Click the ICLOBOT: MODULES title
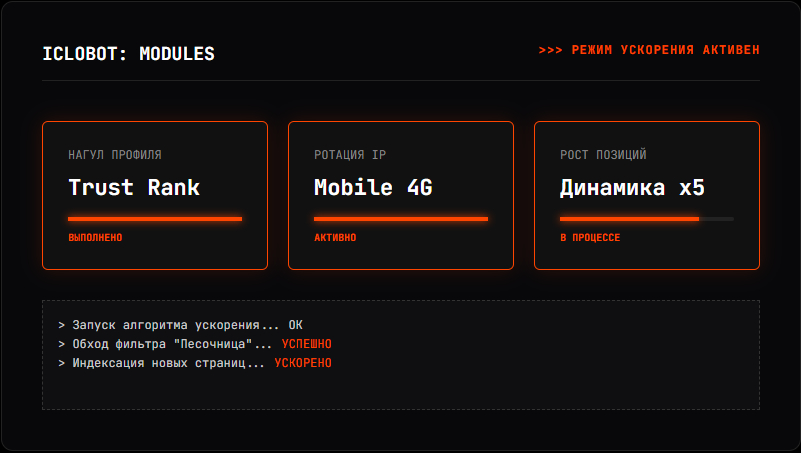The height and width of the screenshot is (453, 801). pyautogui.click(x=128, y=54)
